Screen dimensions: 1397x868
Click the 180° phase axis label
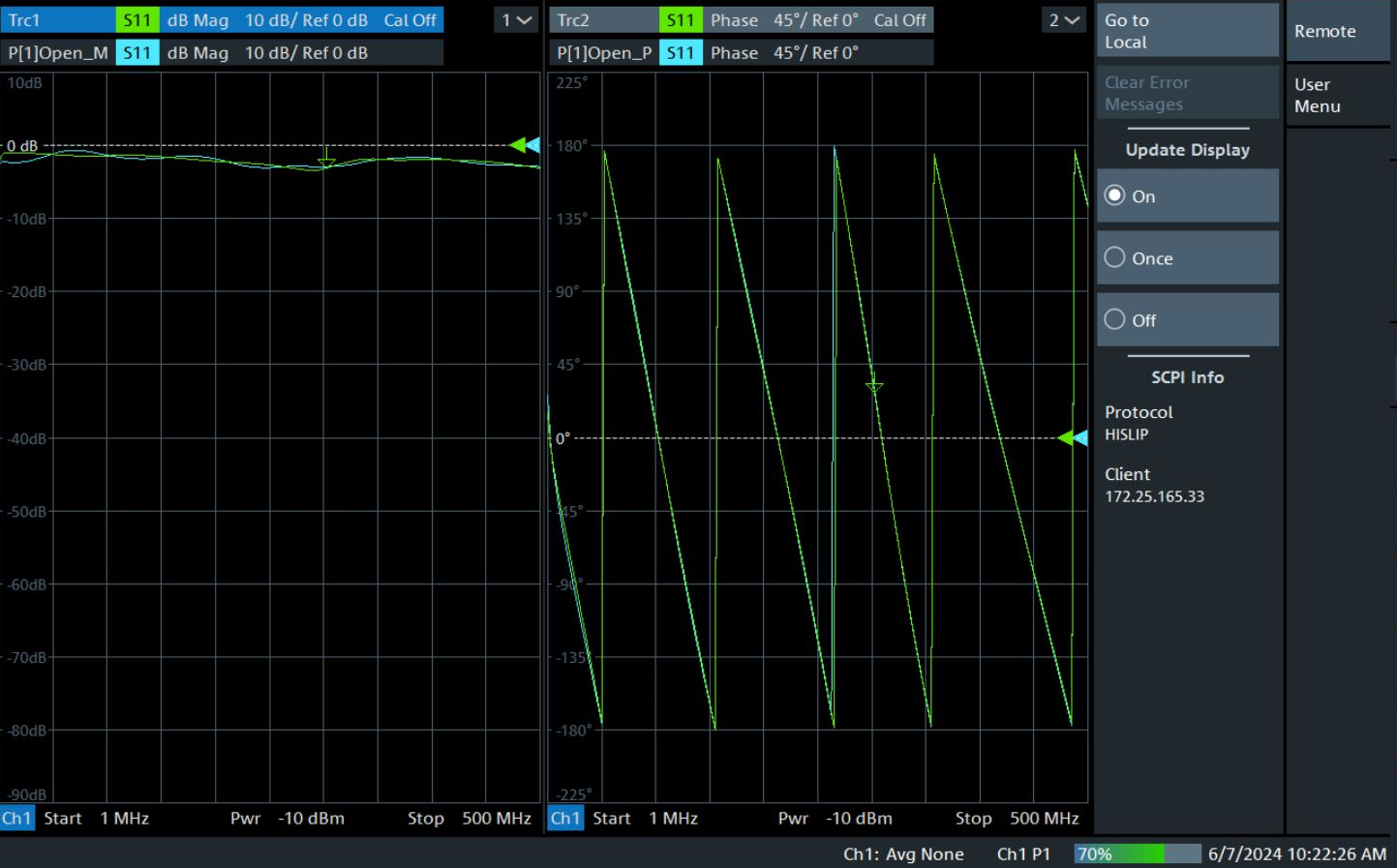click(x=571, y=145)
